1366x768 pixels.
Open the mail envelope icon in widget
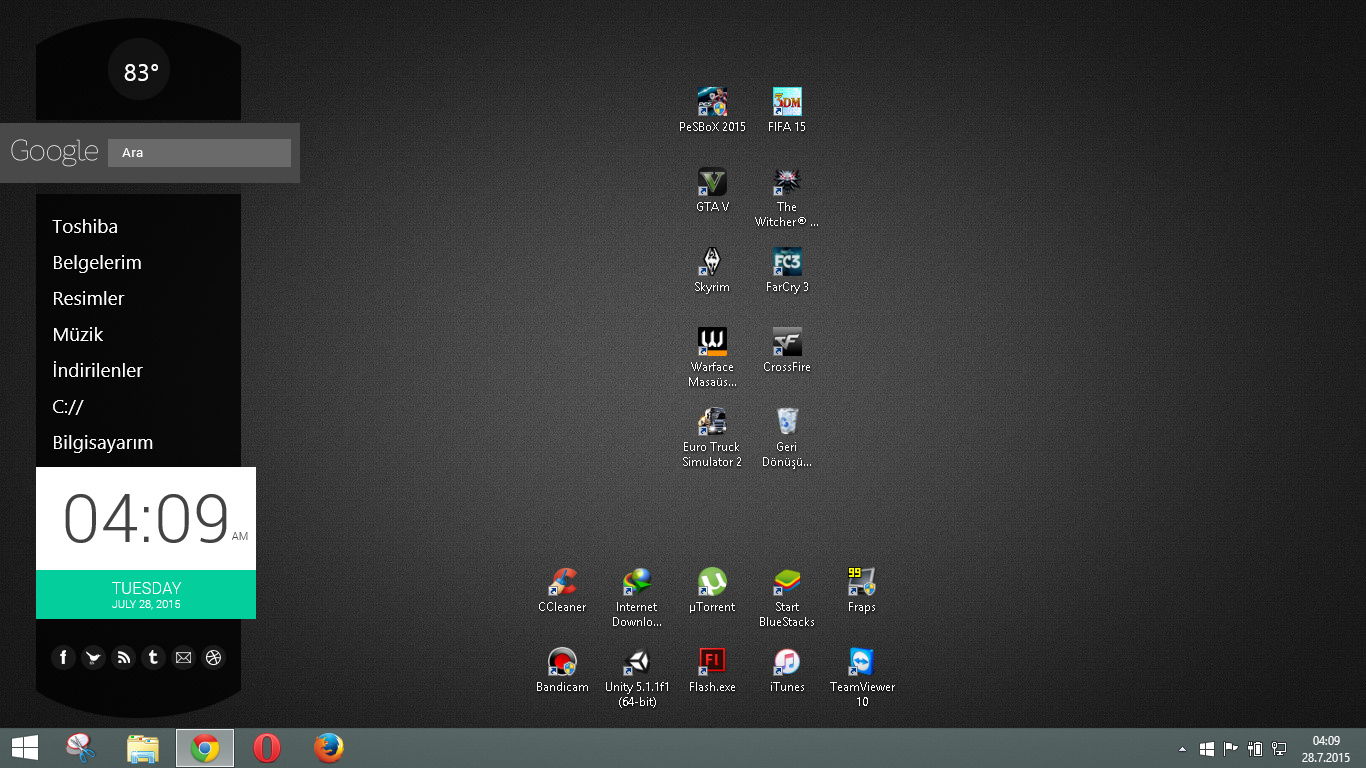point(183,657)
